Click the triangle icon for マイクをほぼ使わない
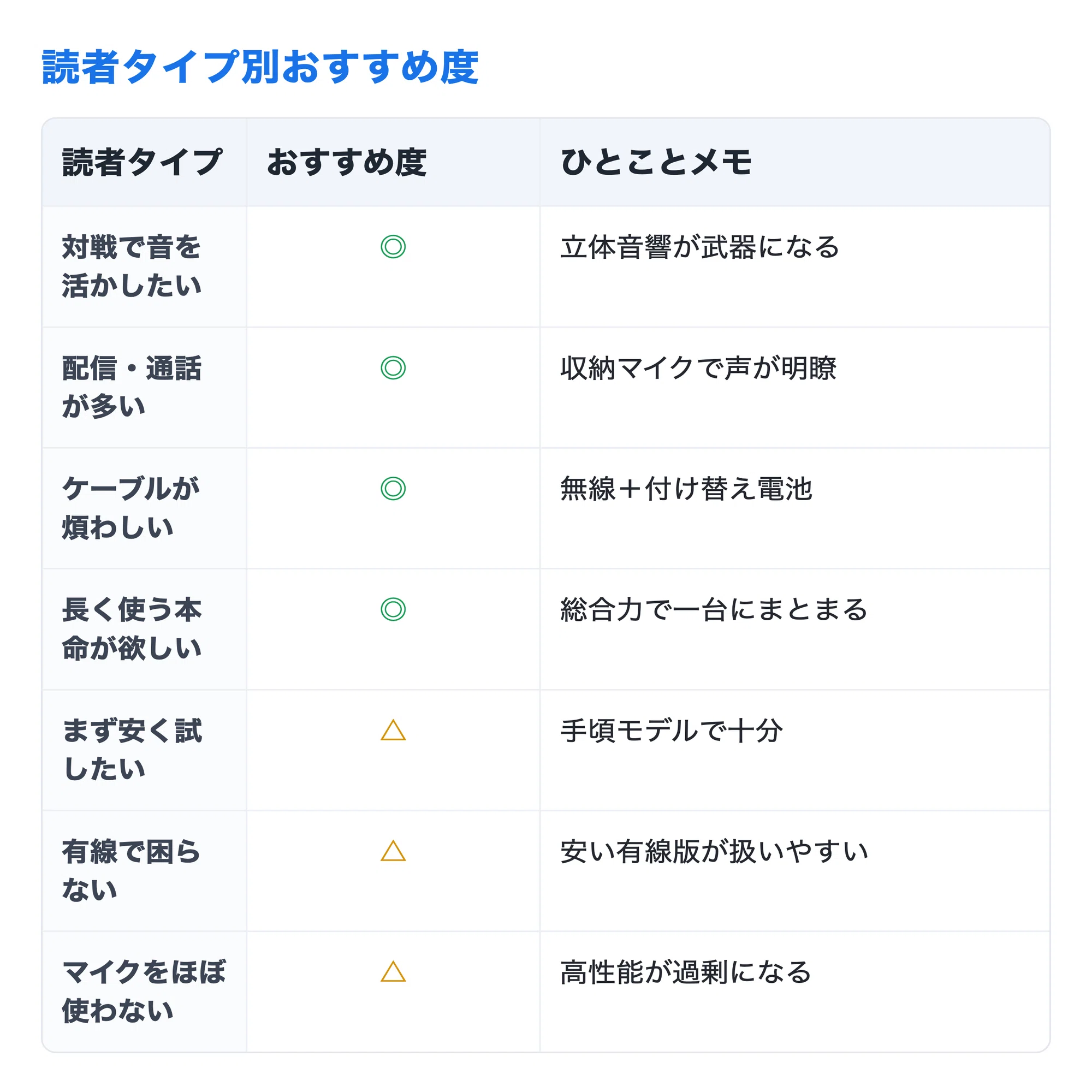1092x1092 pixels. click(x=393, y=972)
